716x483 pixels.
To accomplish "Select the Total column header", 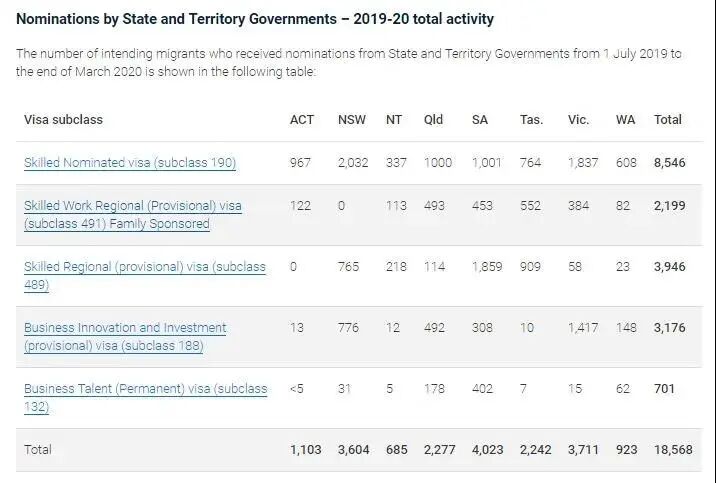I will (668, 120).
